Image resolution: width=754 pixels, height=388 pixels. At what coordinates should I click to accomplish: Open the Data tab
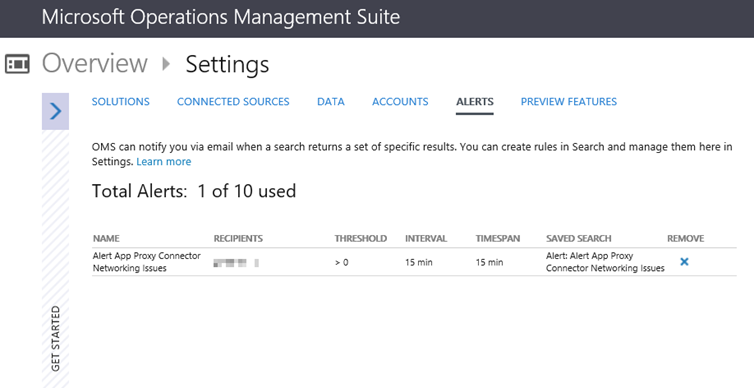click(x=331, y=101)
